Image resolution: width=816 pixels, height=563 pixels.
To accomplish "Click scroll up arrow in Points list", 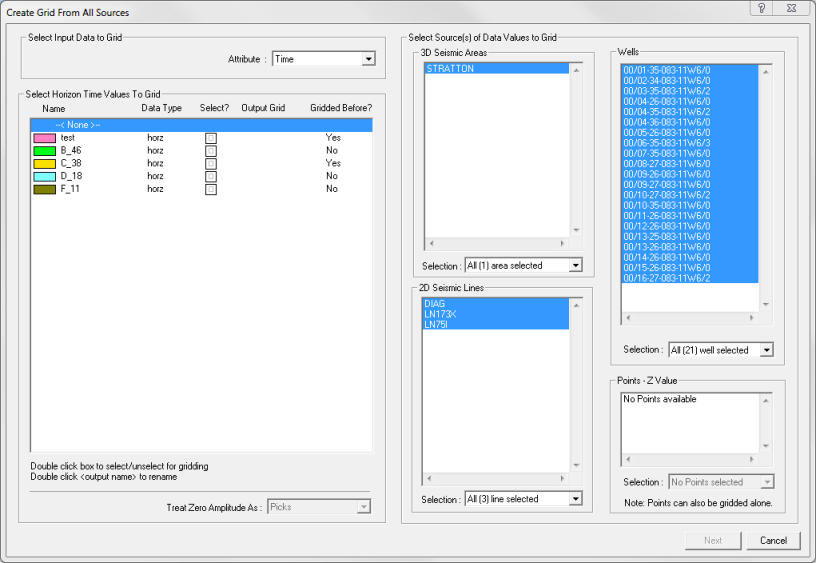I will [766, 400].
